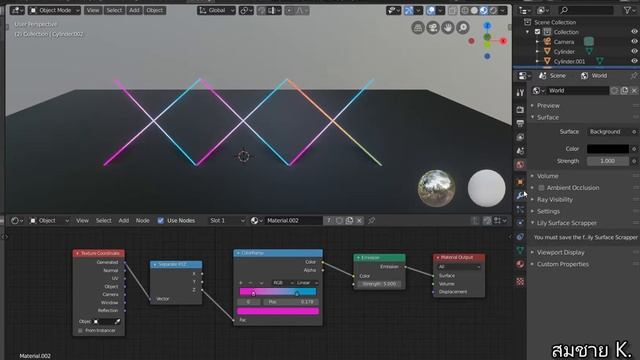The image size is (640, 360).
Task: Open the viewport shading options dropdown
Action: click(x=503, y=11)
